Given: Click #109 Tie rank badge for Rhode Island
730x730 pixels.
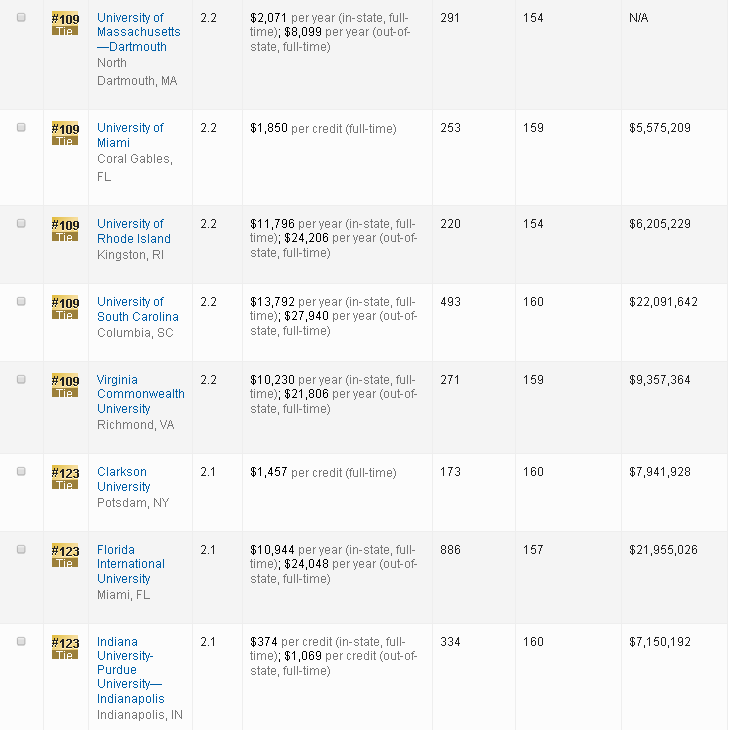Looking at the screenshot, I should point(64,229).
